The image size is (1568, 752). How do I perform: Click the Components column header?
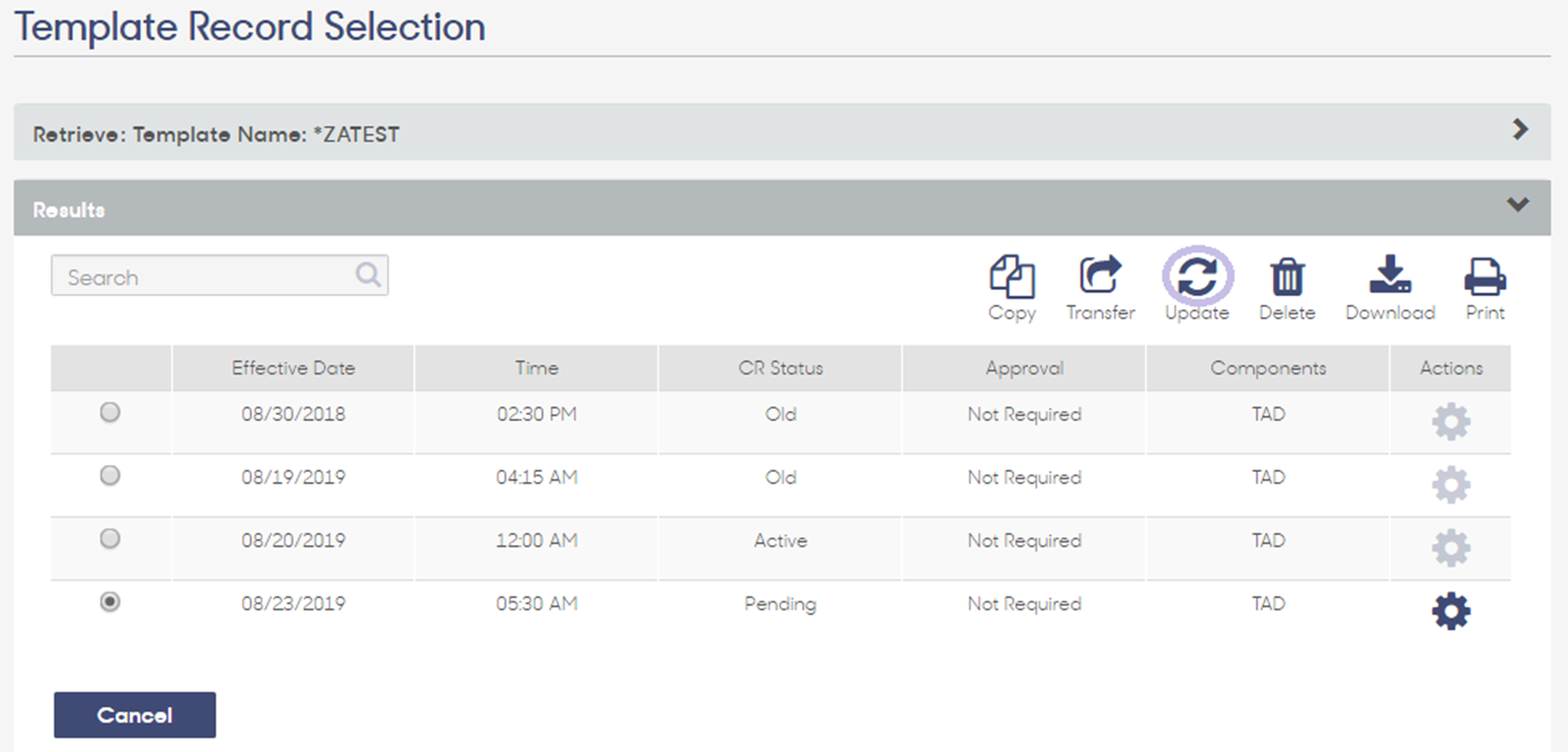[x=1268, y=368]
